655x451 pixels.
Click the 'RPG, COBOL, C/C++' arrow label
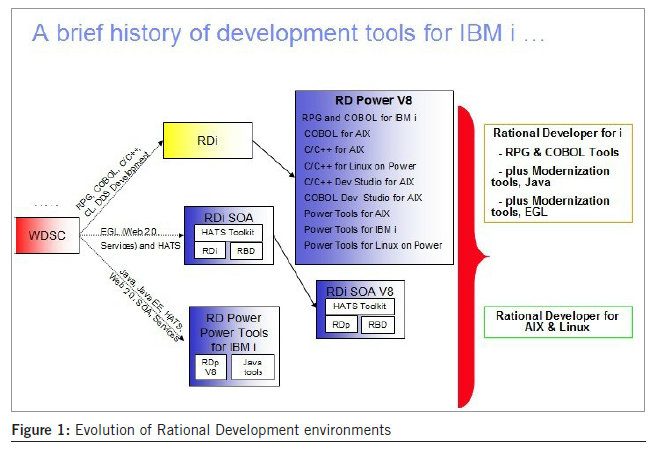tap(113, 182)
